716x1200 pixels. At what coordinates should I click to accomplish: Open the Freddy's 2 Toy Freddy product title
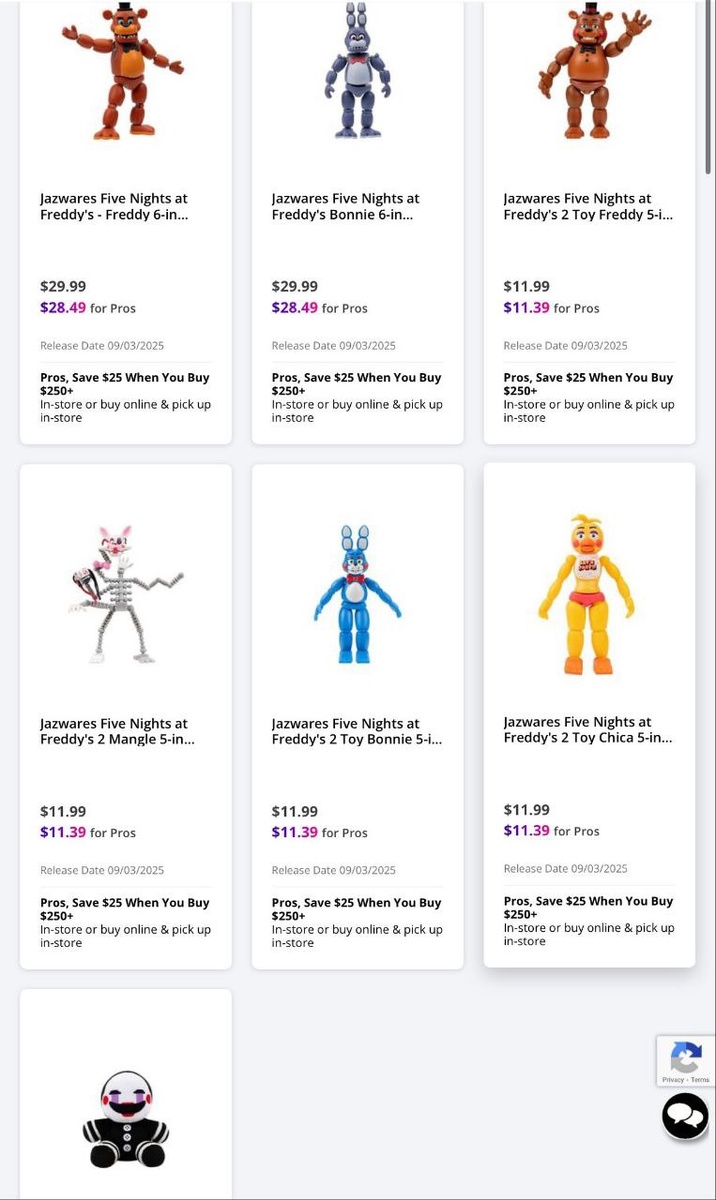click(588, 207)
